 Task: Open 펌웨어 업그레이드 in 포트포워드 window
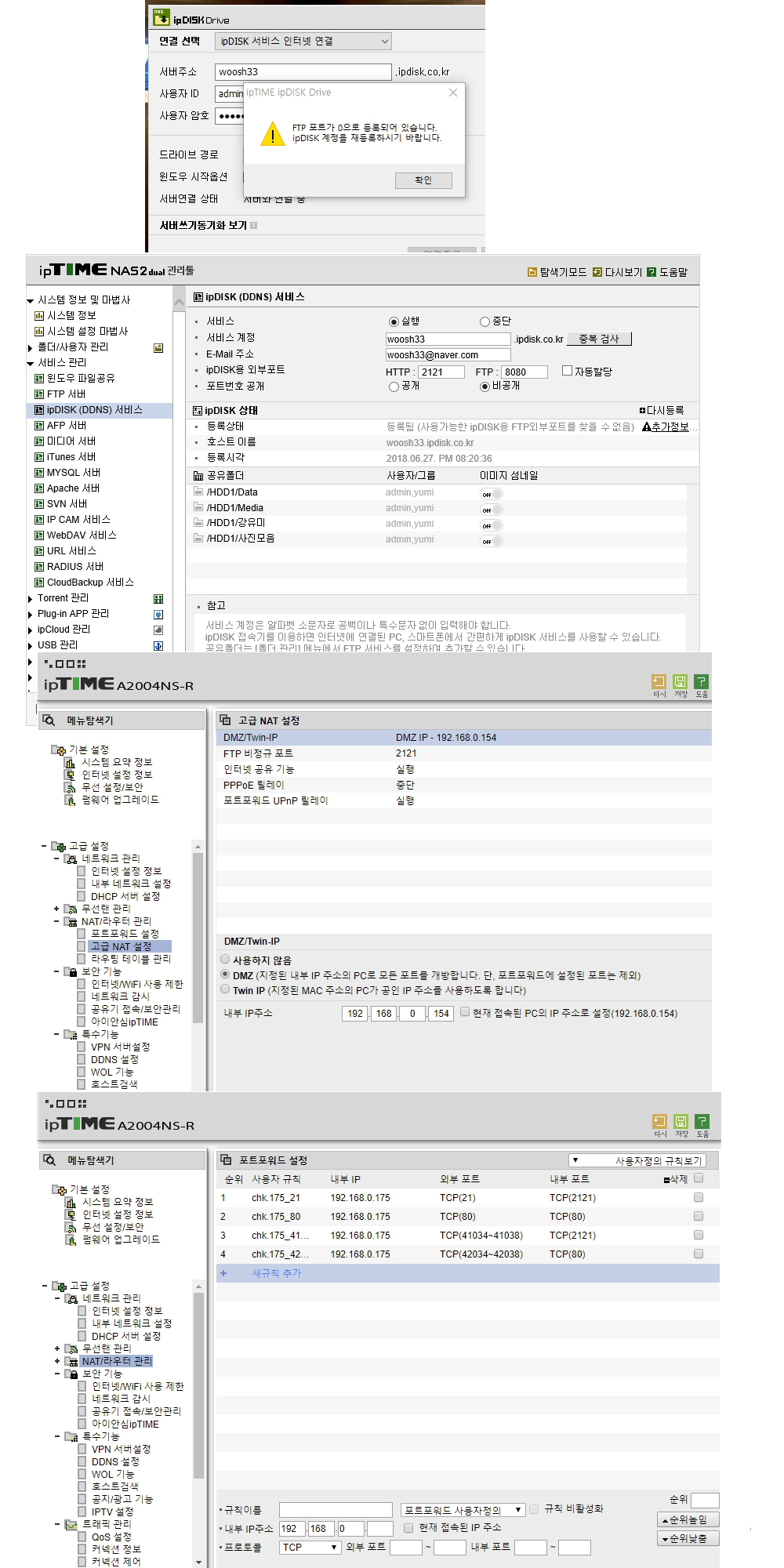pyautogui.click(x=121, y=1240)
